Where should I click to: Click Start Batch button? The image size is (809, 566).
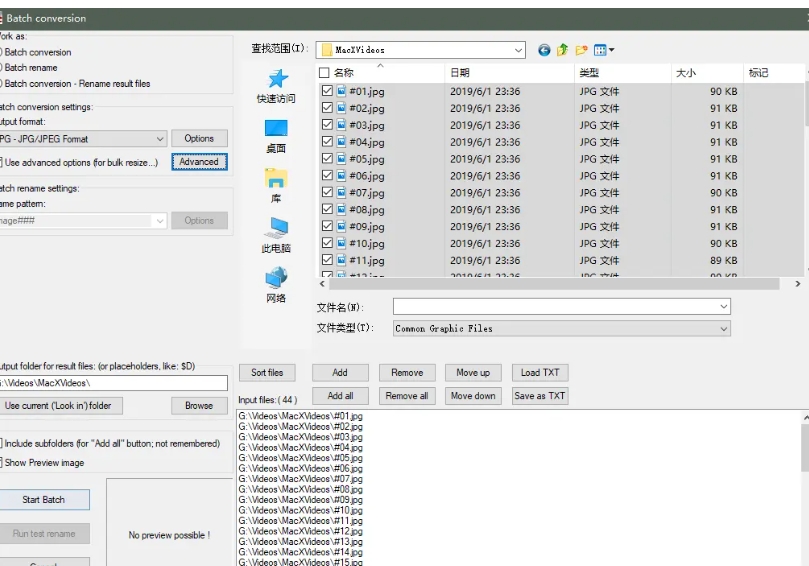44,500
